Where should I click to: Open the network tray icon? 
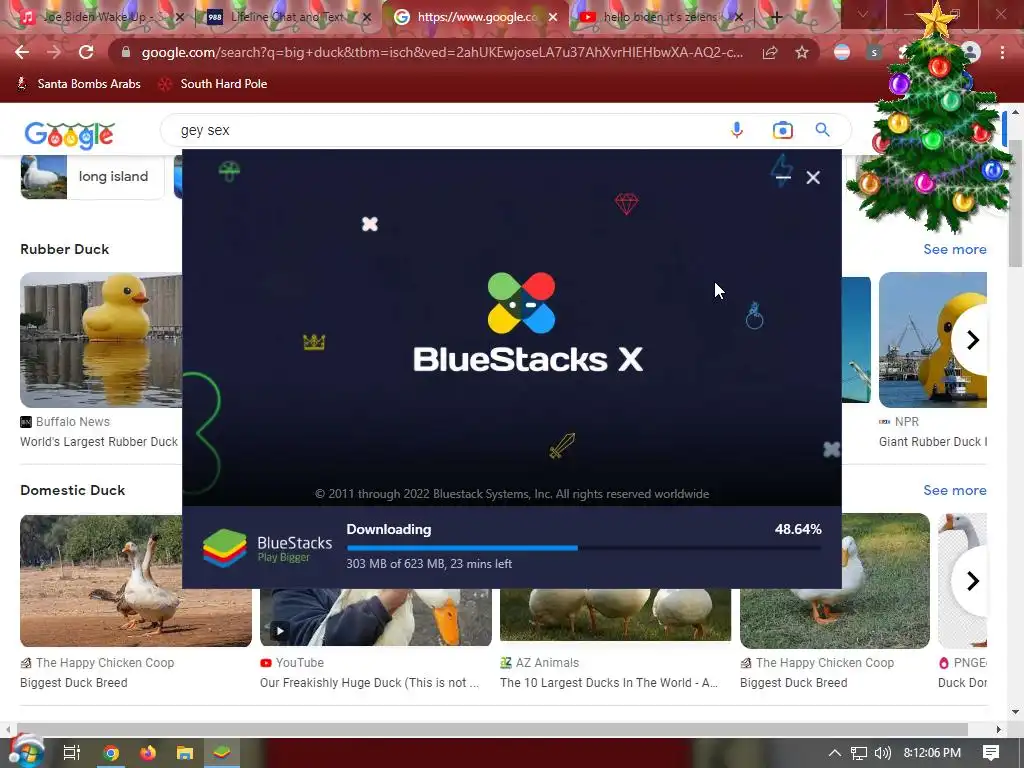(x=859, y=753)
